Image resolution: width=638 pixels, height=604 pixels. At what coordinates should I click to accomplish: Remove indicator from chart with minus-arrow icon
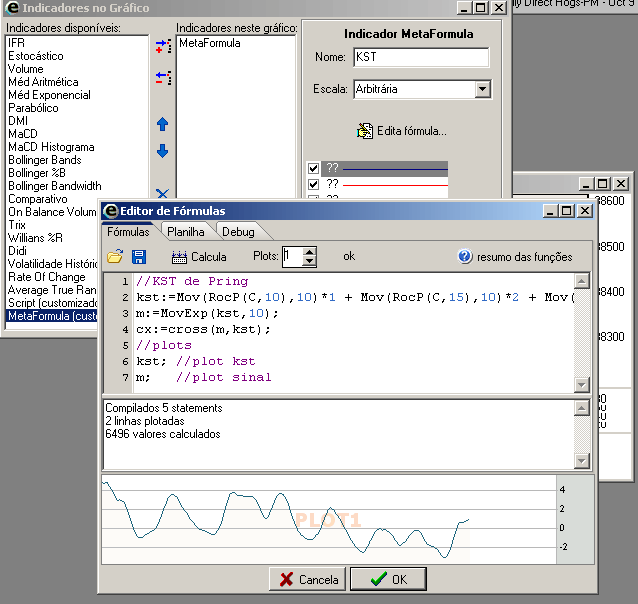163,77
